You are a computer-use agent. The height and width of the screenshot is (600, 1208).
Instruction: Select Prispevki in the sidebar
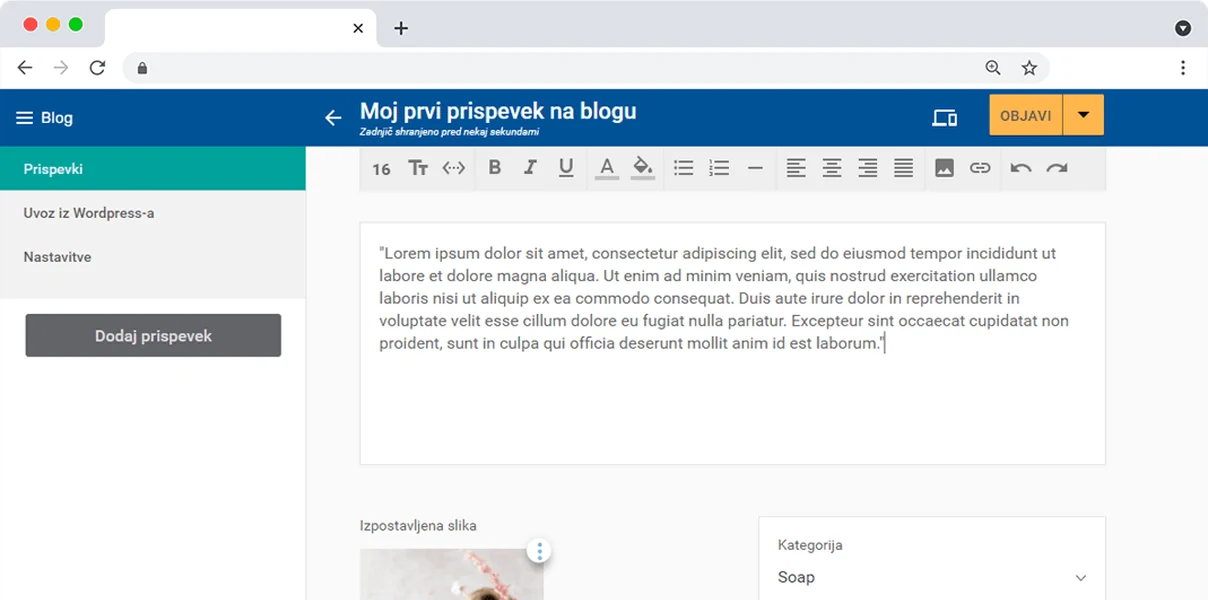(153, 169)
